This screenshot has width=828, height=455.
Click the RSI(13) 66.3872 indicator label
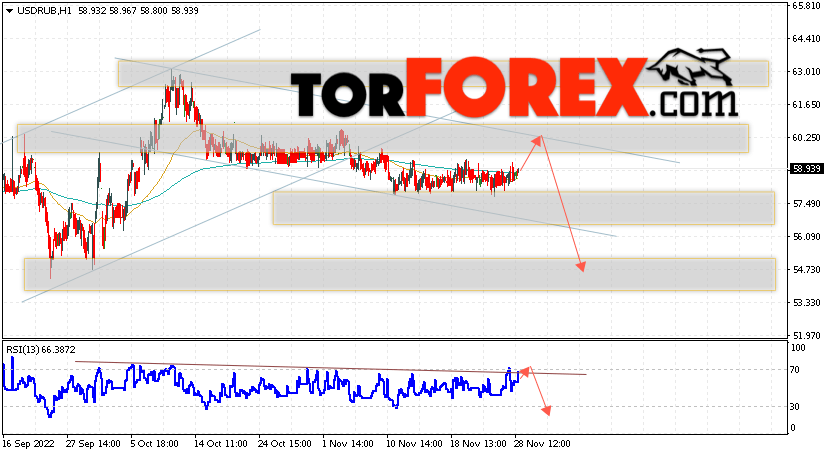(41, 349)
